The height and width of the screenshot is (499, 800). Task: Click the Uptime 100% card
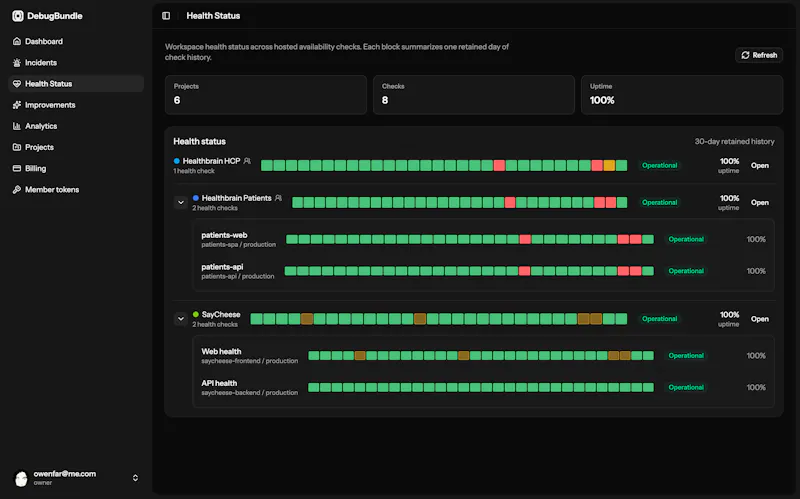coord(682,95)
